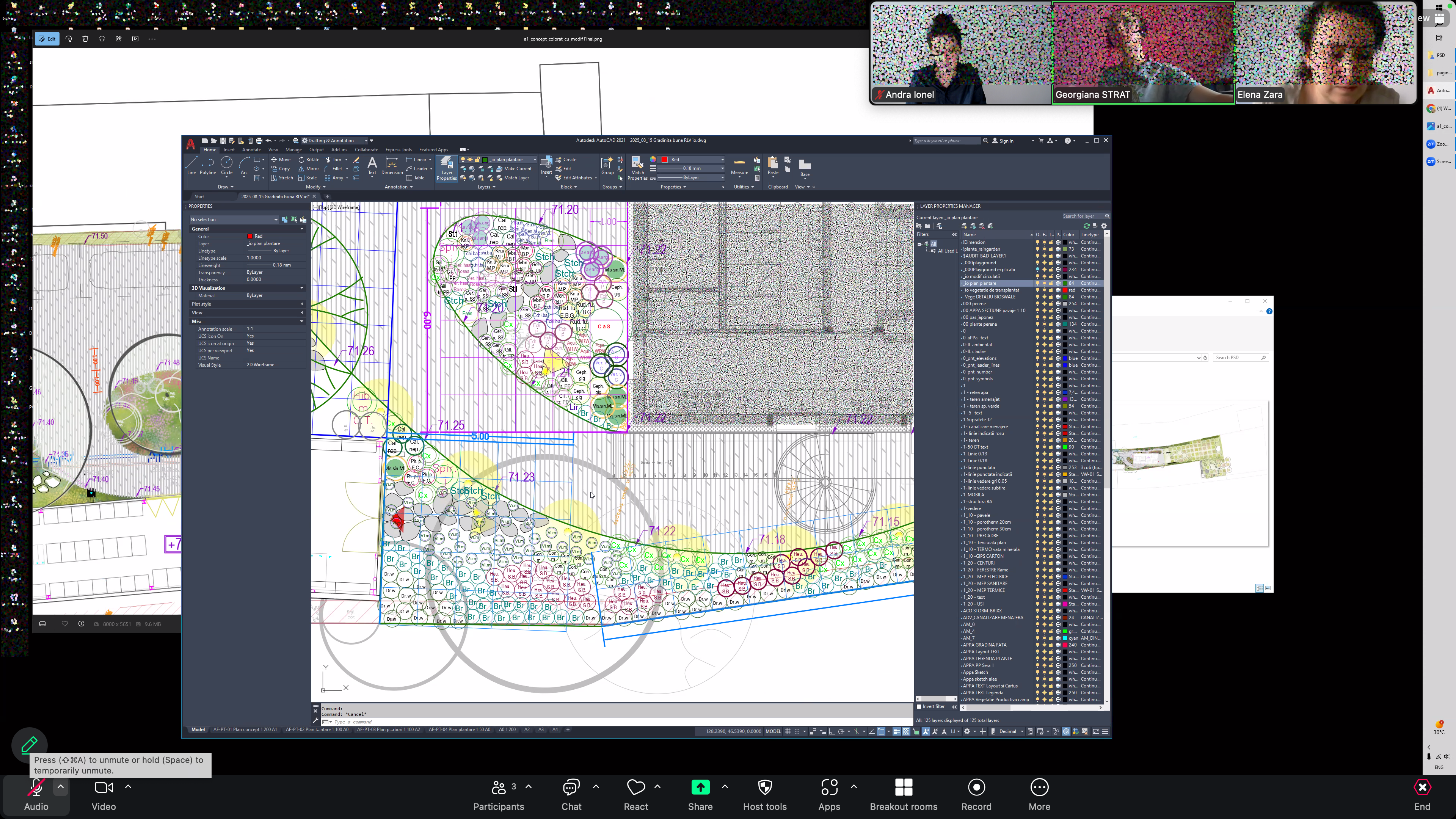The height and width of the screenshot is (819, 1456).
Task: Toggle the Invert filter checkbox
Action: 919,706
